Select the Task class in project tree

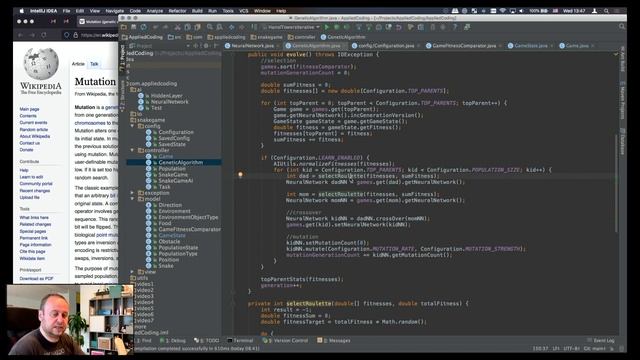point(164,187)
